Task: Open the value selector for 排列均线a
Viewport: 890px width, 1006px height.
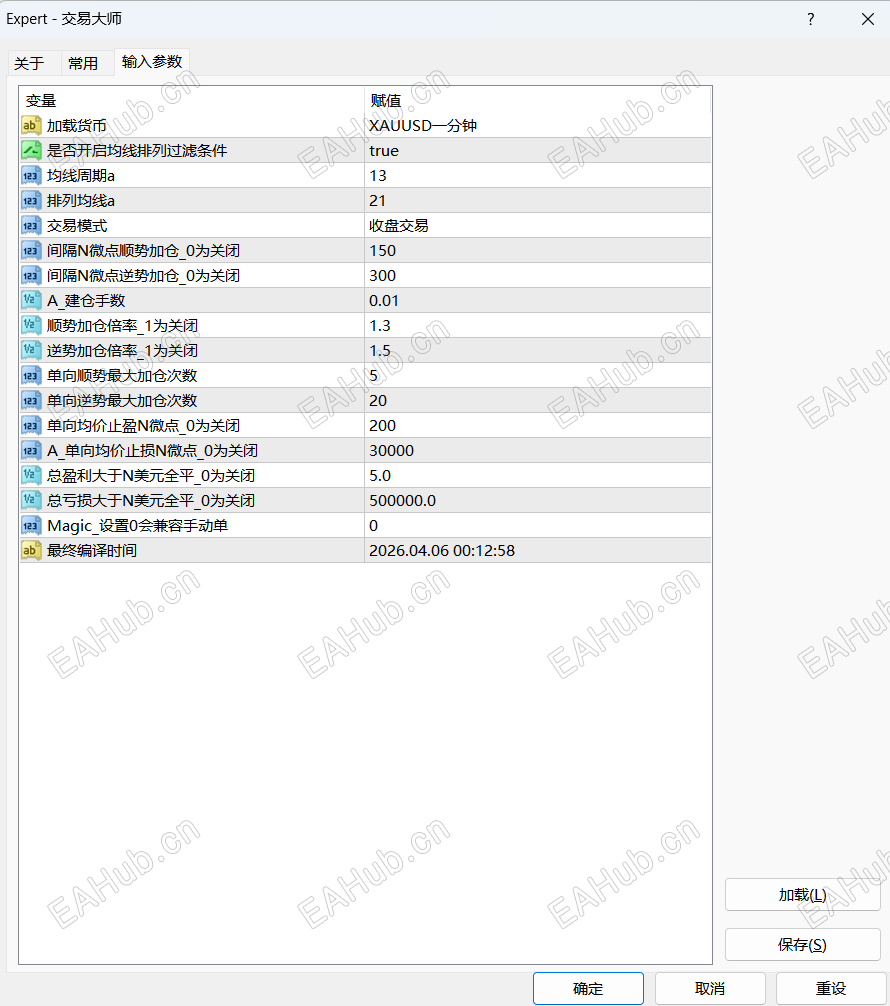Action: tap(450, 200)
